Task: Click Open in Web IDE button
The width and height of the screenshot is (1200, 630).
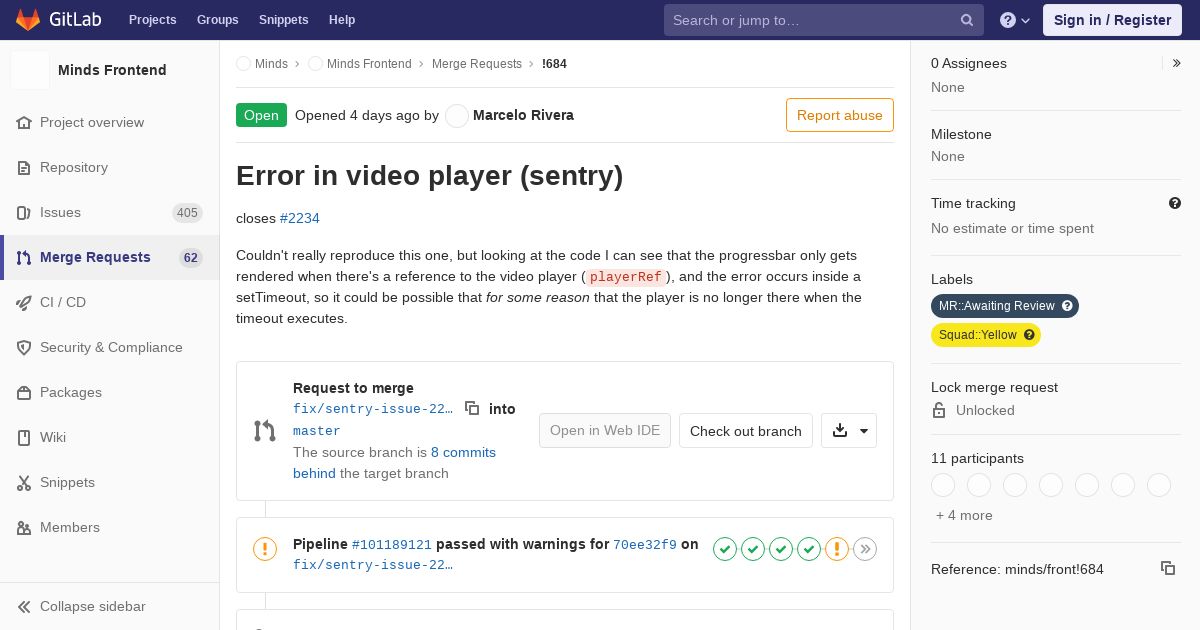Action: (x=605, y=431)
